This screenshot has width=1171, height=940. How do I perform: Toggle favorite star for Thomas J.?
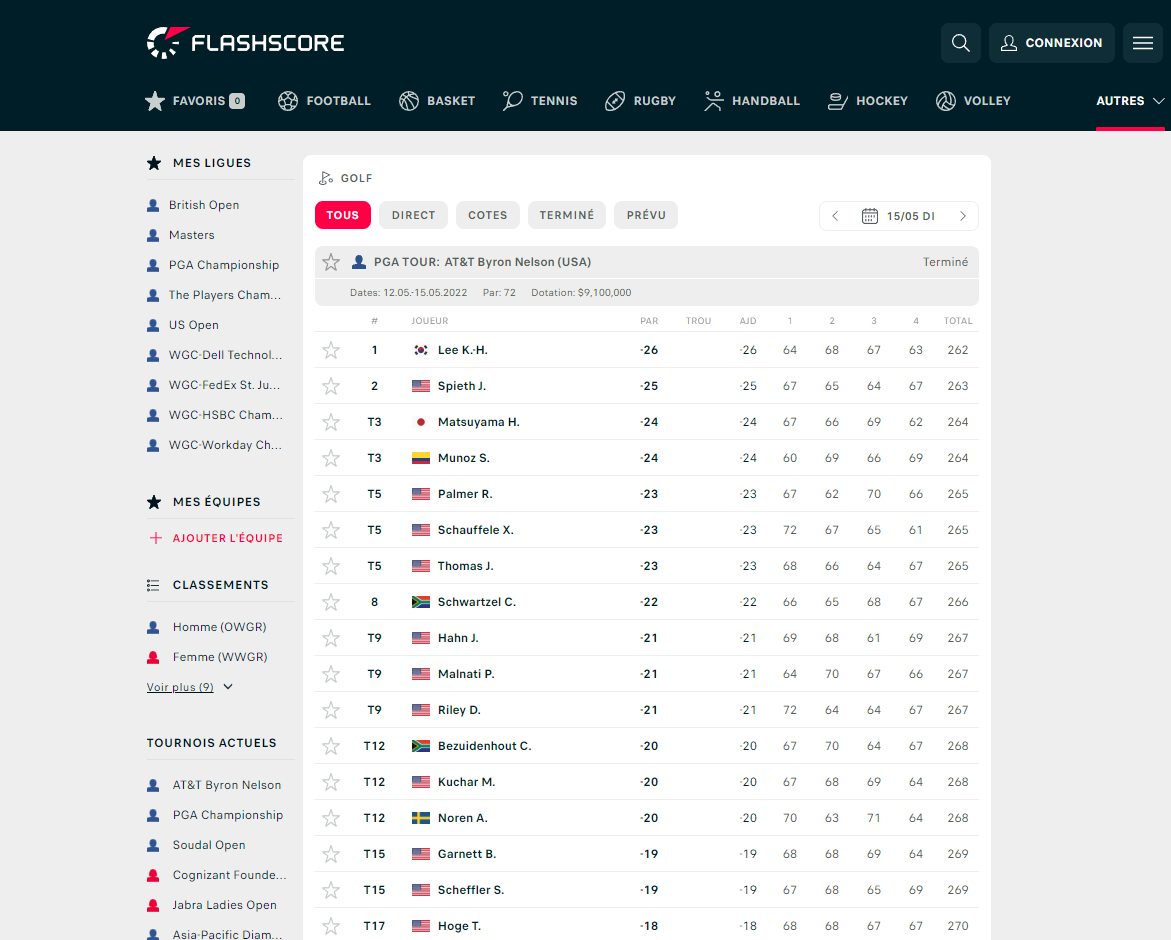331,566
